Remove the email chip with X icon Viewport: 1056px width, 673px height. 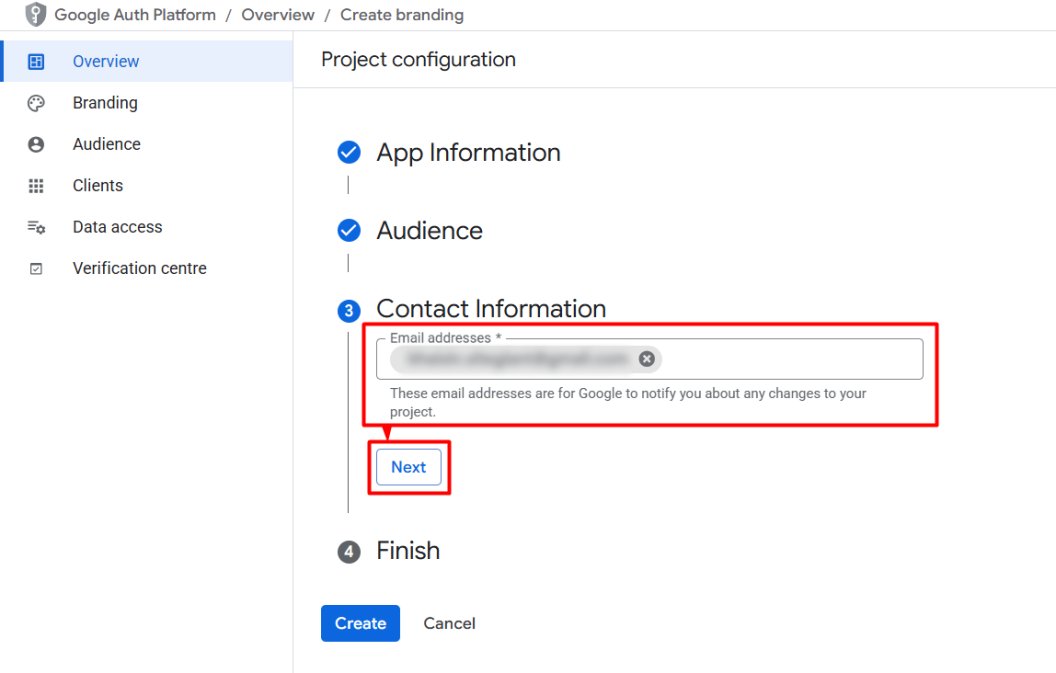click(647, 359)
